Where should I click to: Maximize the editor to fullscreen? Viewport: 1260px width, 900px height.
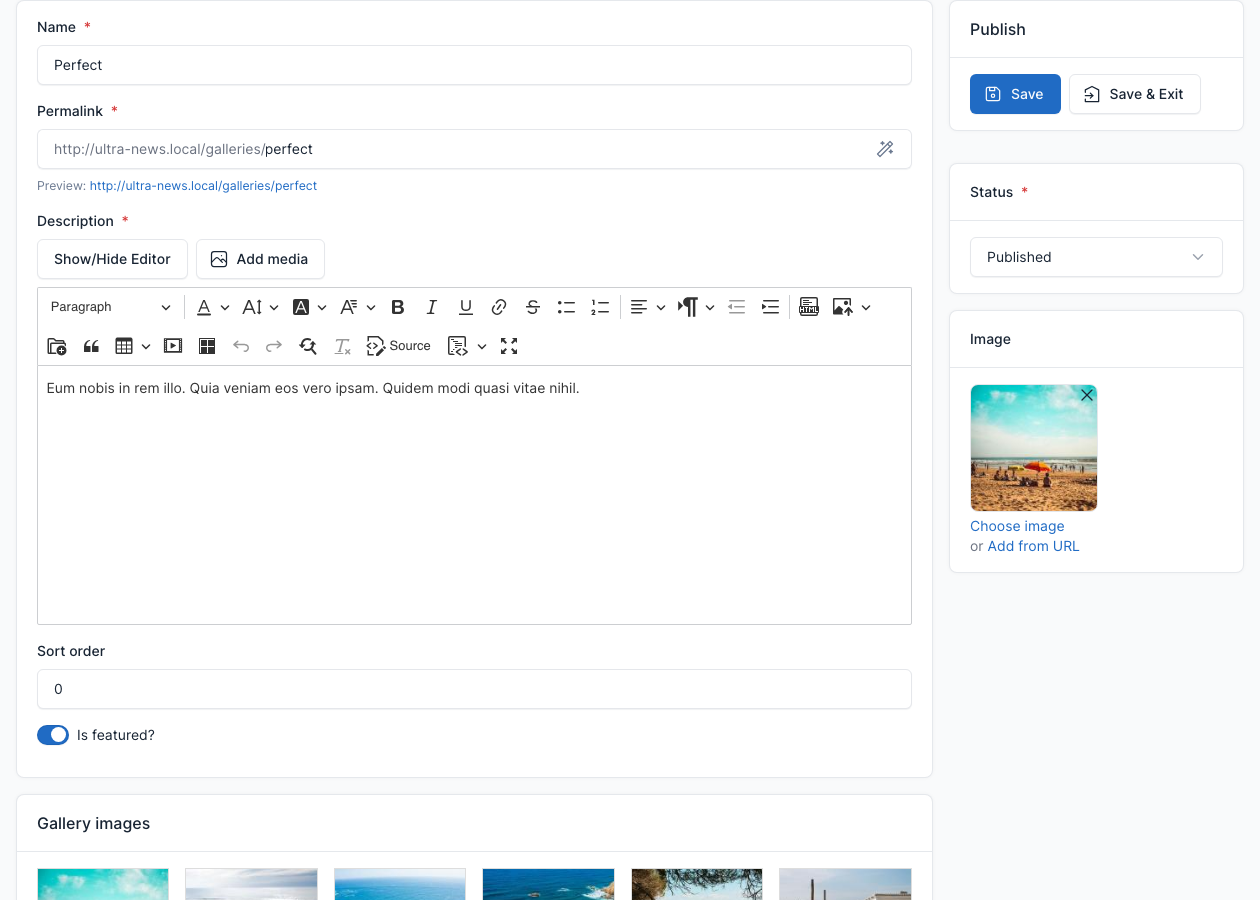pos(509,346)
